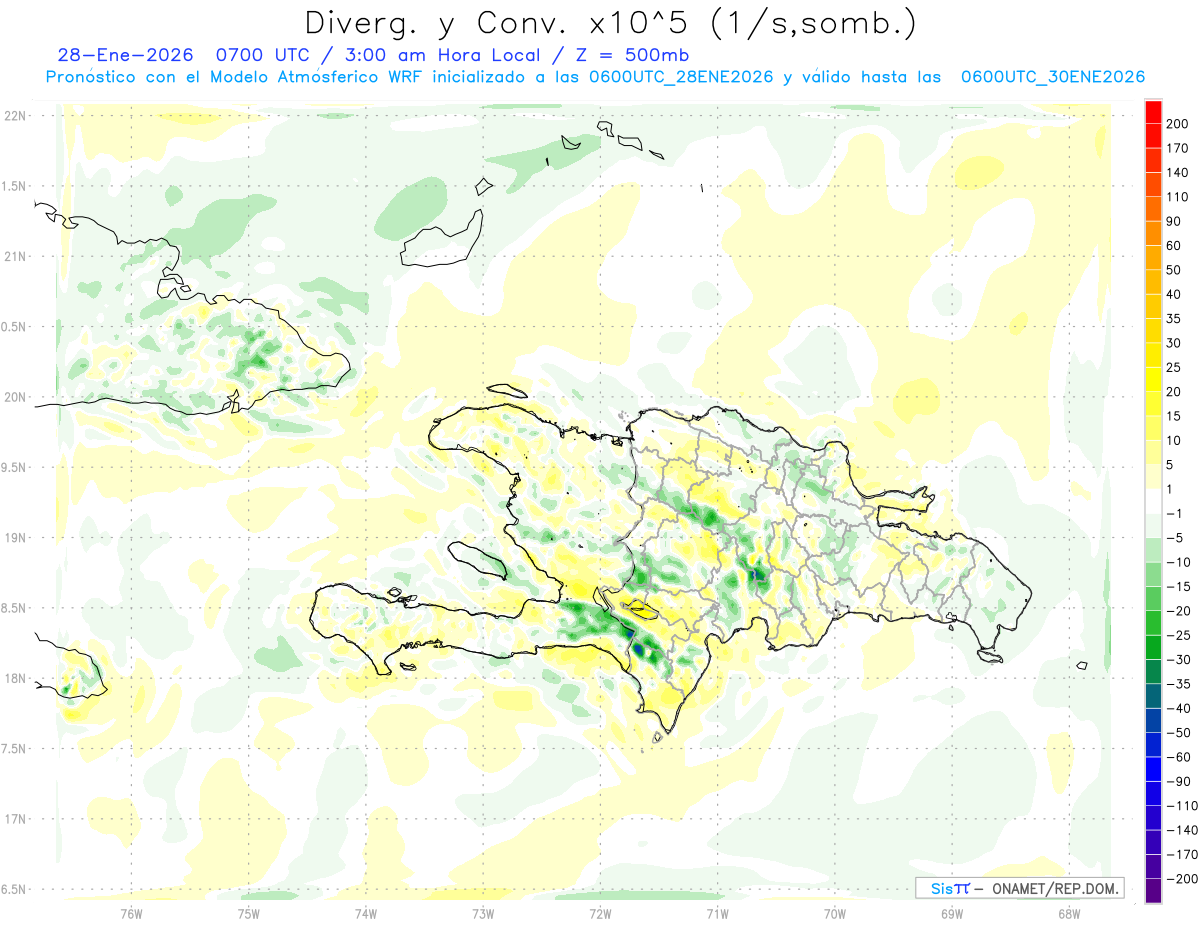Click the dark purple colorbar segment below -200
This screenshot has height=927, width=1200.
click(1153, 891)
